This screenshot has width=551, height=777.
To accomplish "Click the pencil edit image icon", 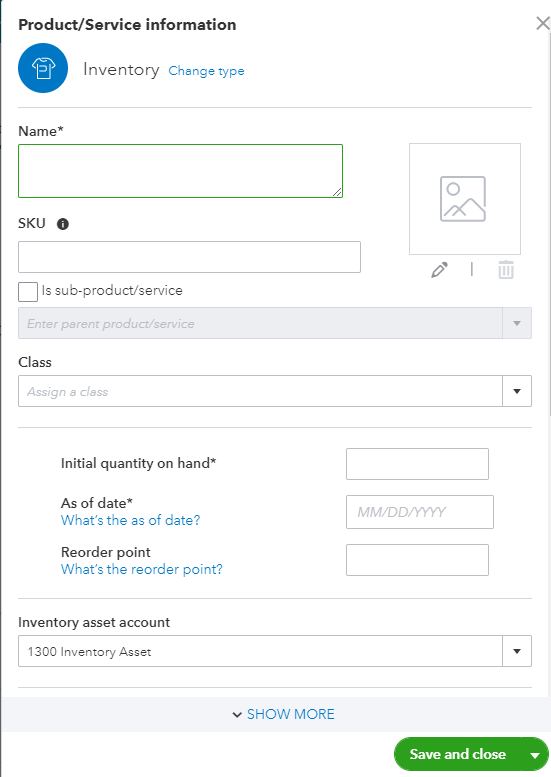I will click(x=440, y=270).
